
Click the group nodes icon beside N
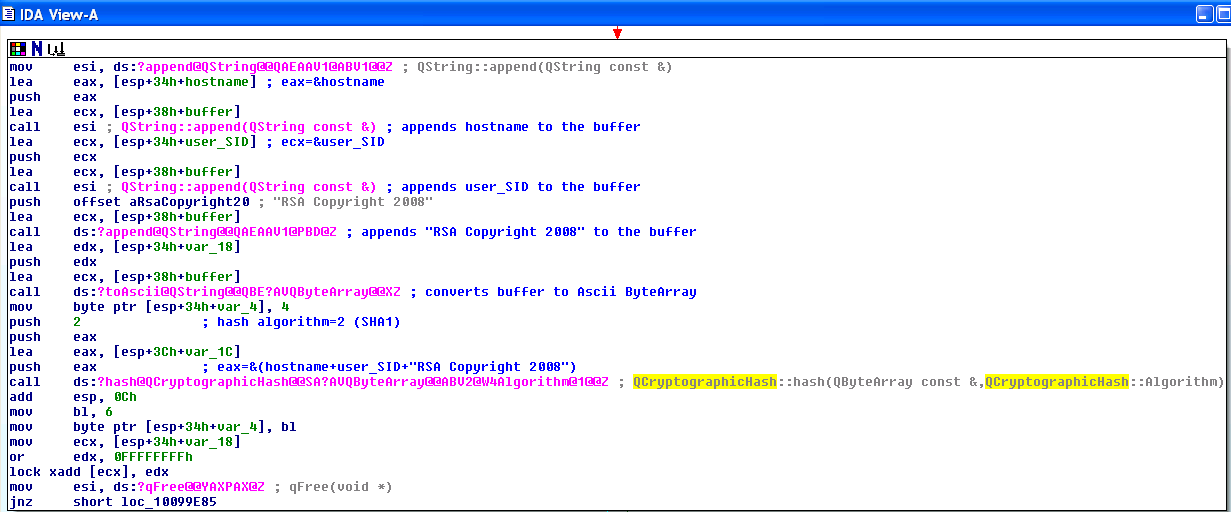[56, 48]
